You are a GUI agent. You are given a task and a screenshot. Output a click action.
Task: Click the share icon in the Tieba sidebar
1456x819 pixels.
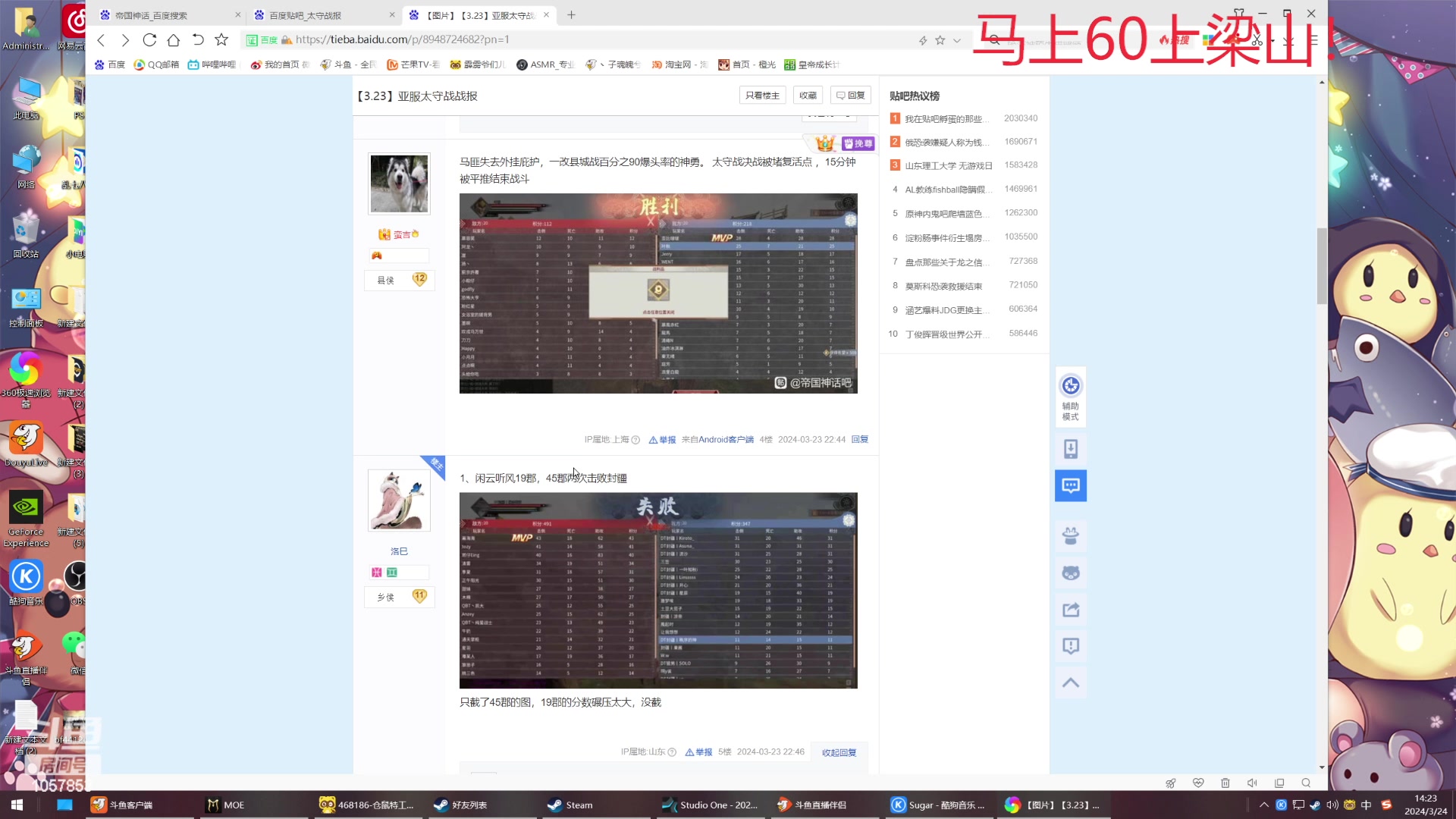1070,609
